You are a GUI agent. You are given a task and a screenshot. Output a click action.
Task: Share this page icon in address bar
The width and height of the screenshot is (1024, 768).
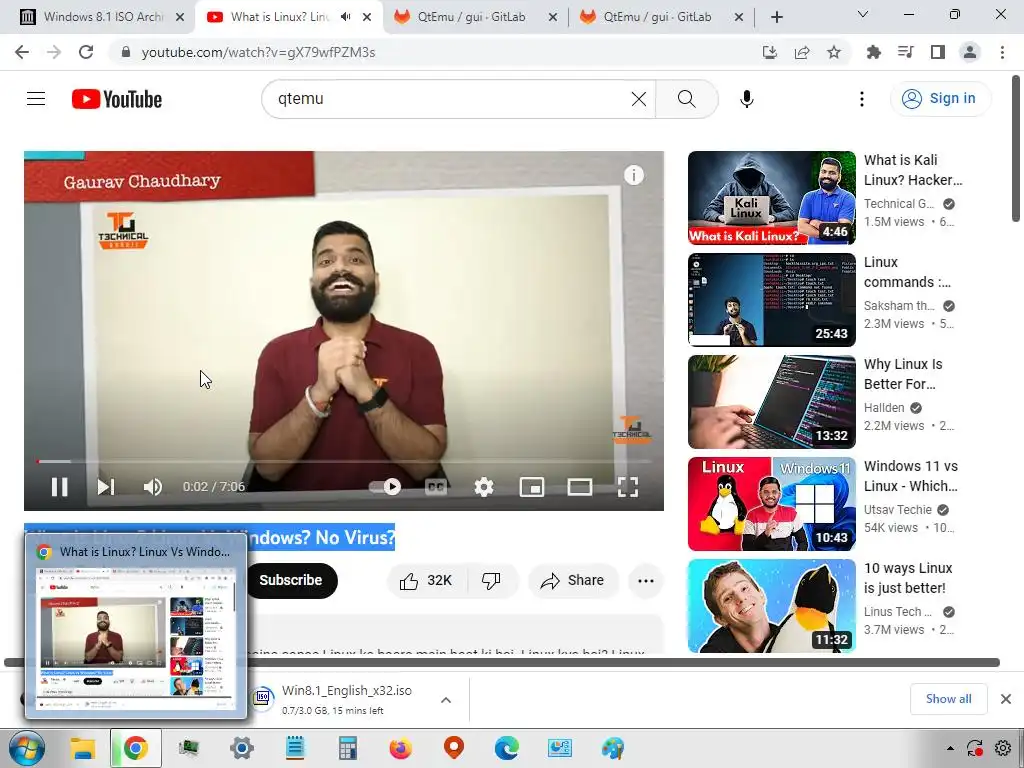[802, 52]
